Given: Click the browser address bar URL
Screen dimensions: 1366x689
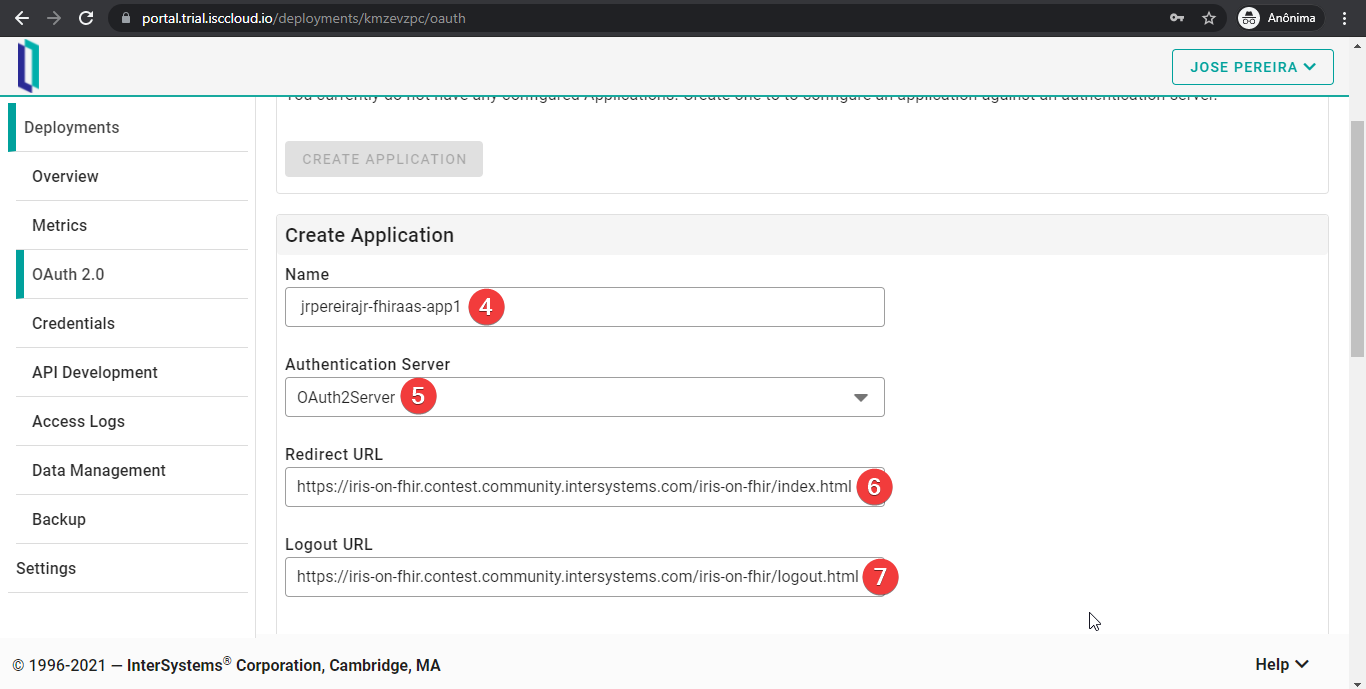Looking at the screenshot, I should 303,18.
